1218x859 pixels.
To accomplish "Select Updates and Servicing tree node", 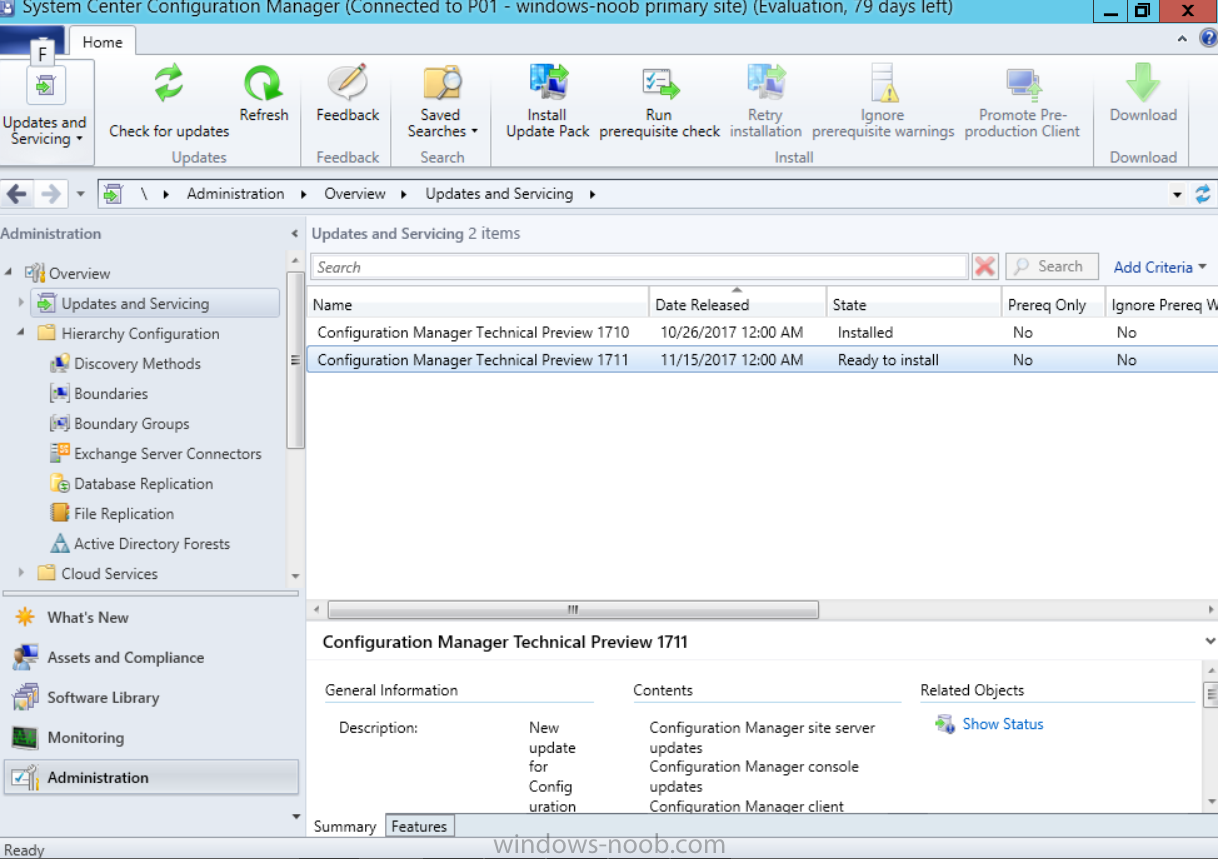I will (155, 303).
